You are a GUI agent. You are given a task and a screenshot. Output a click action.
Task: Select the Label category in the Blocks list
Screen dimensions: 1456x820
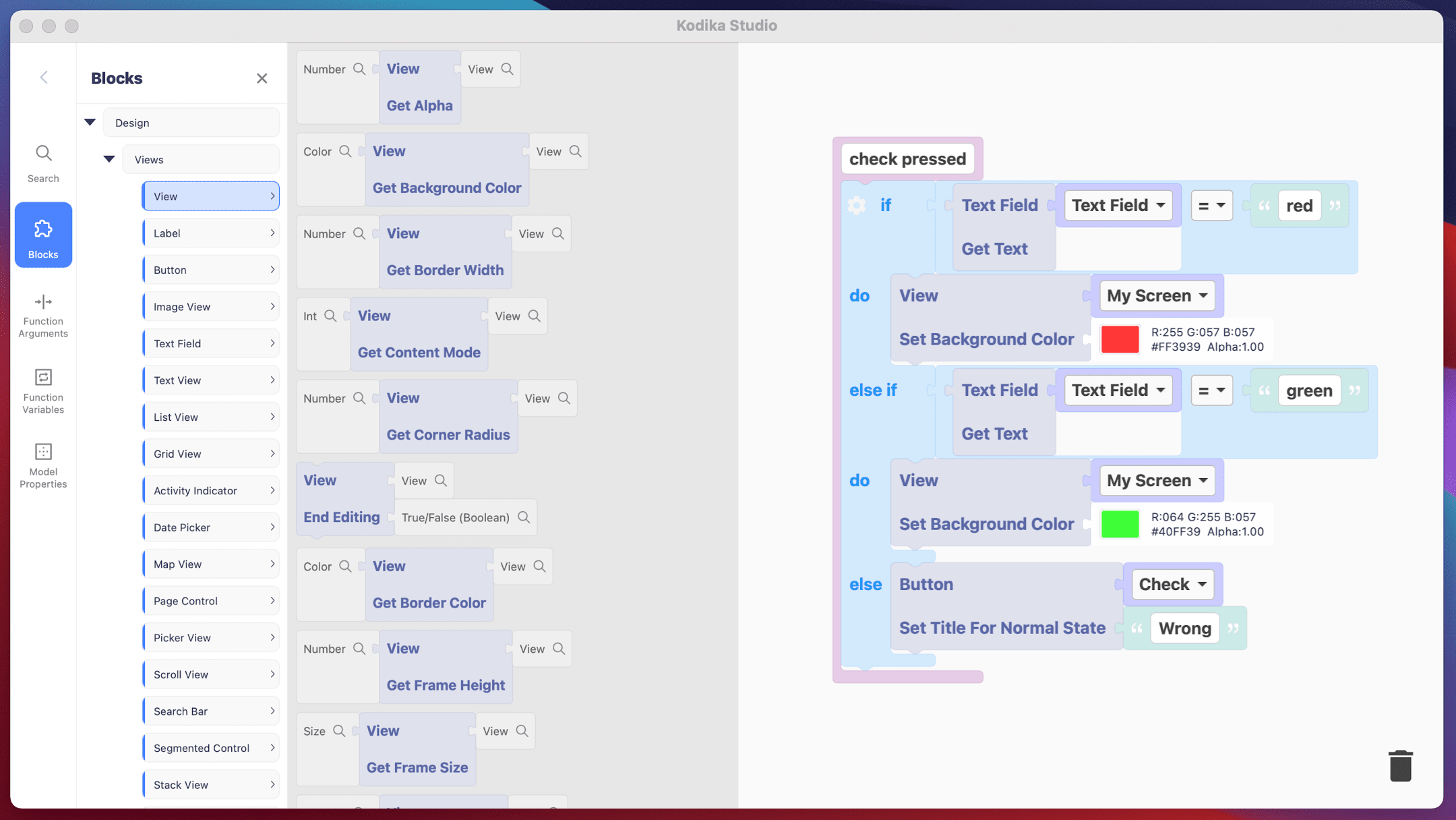click(x=210, y=233)
